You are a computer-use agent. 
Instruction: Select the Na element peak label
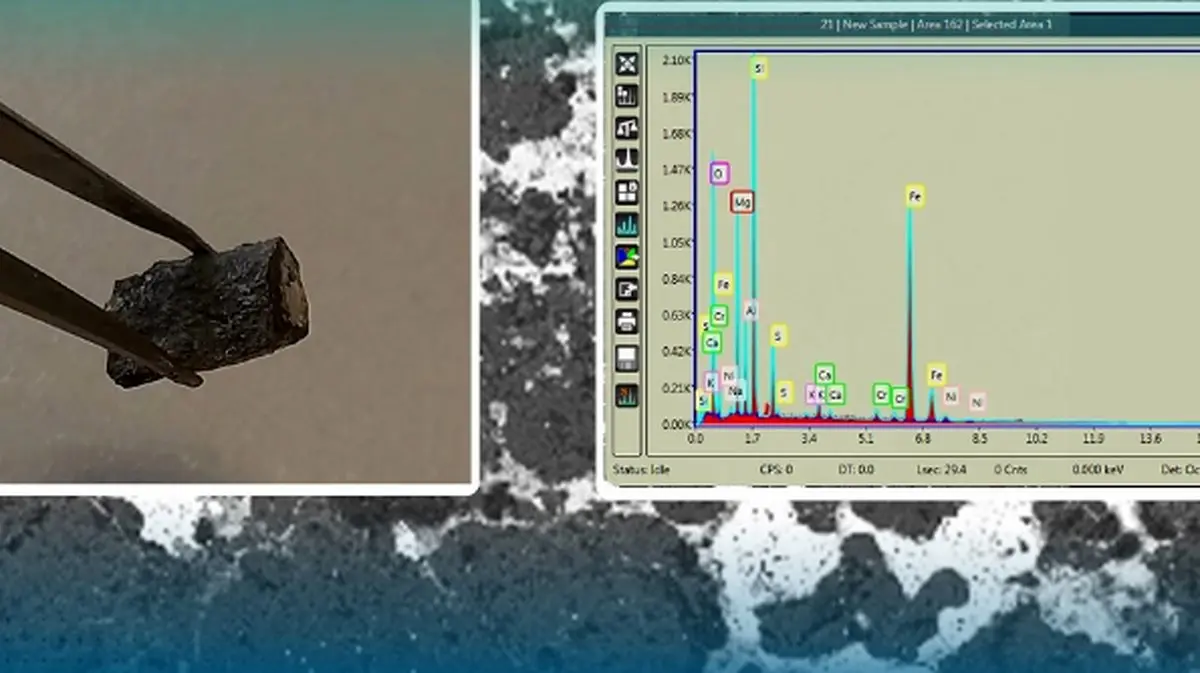coord(735,391)
